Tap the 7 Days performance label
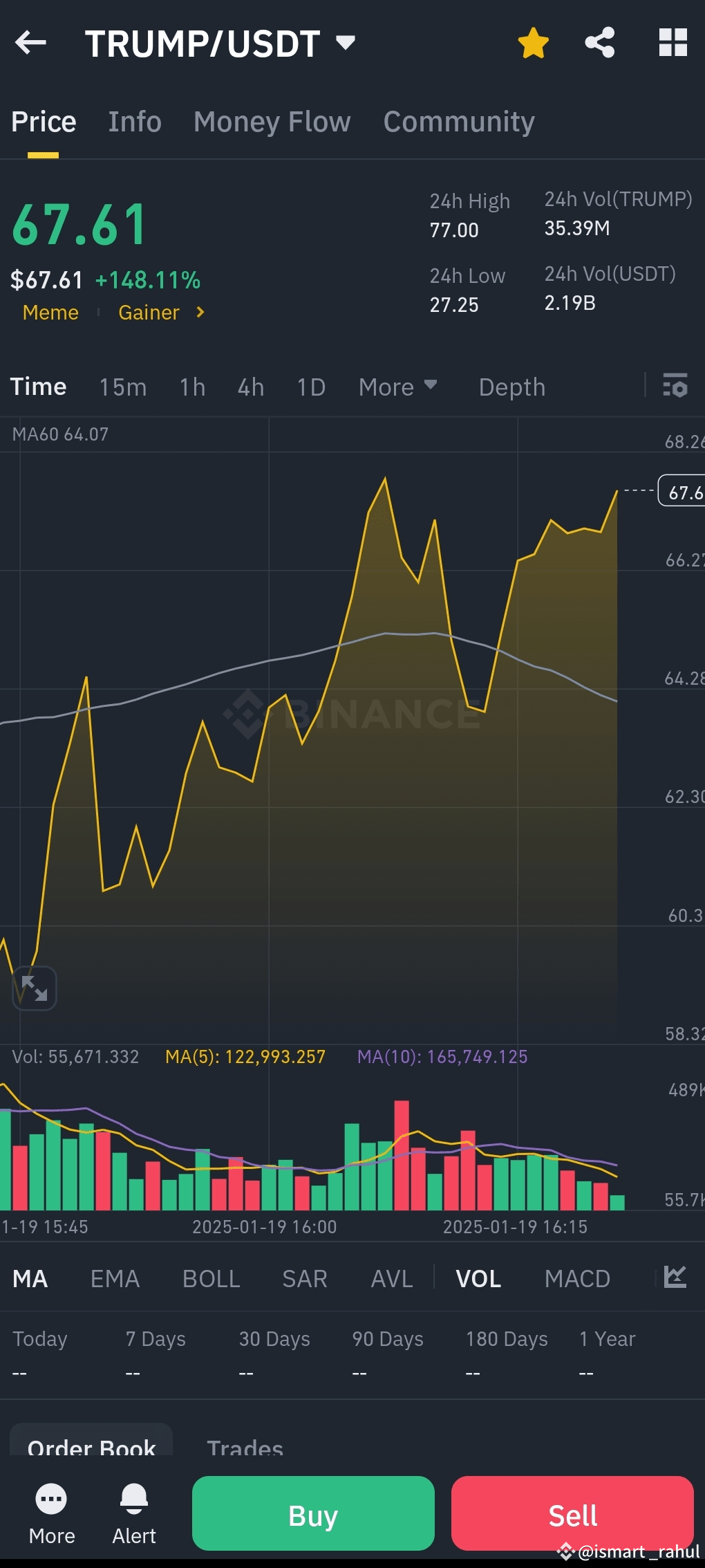The image size is (705, 1568). tap(156, 1339)
